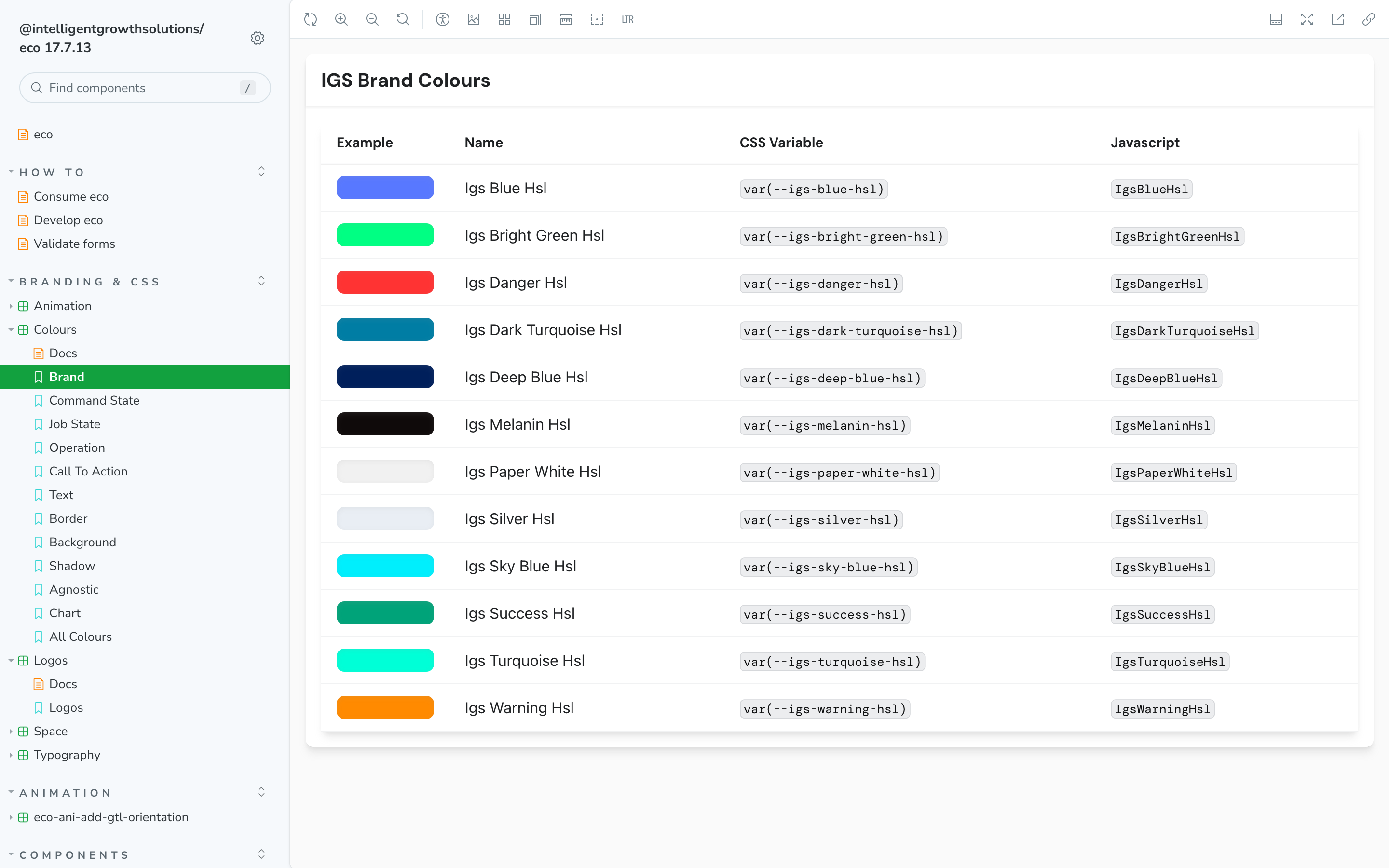Apply grid to the preview
Viewport: 1389px width, 868px height.
[x=504, y=19]
